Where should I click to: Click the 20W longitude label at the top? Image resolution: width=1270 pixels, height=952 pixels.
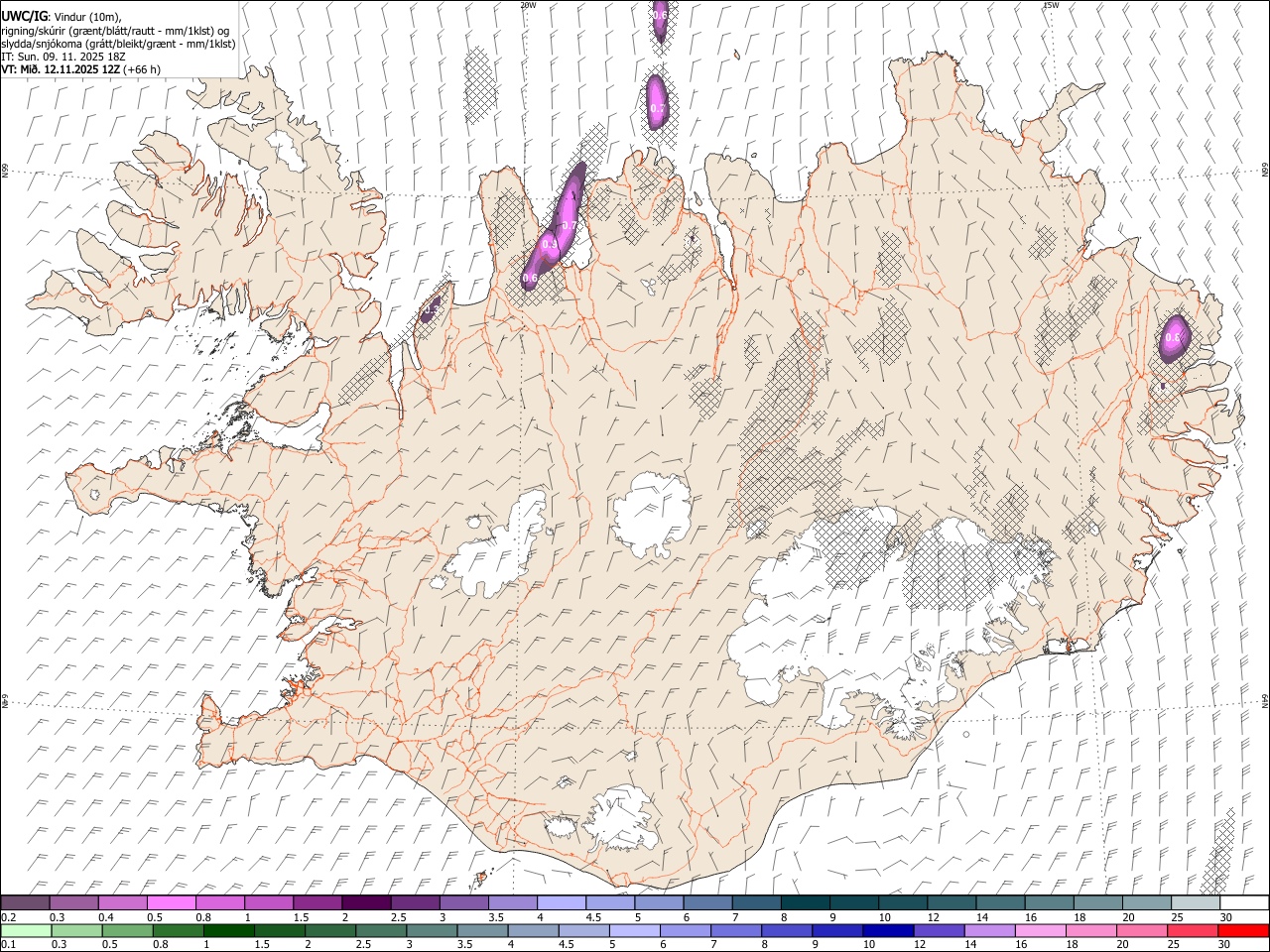click(x=528, y=5)
